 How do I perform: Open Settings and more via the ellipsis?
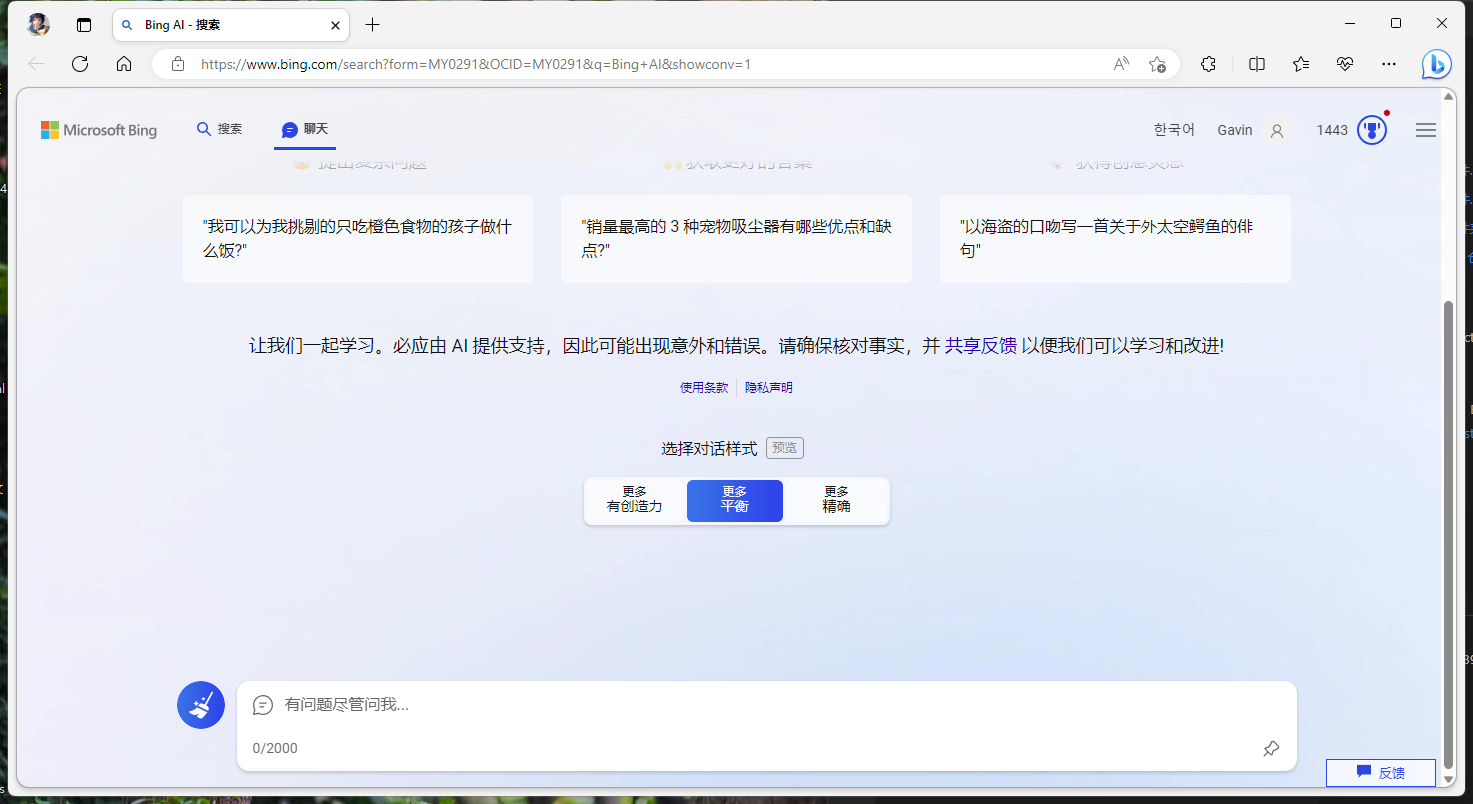[1389, 63]
